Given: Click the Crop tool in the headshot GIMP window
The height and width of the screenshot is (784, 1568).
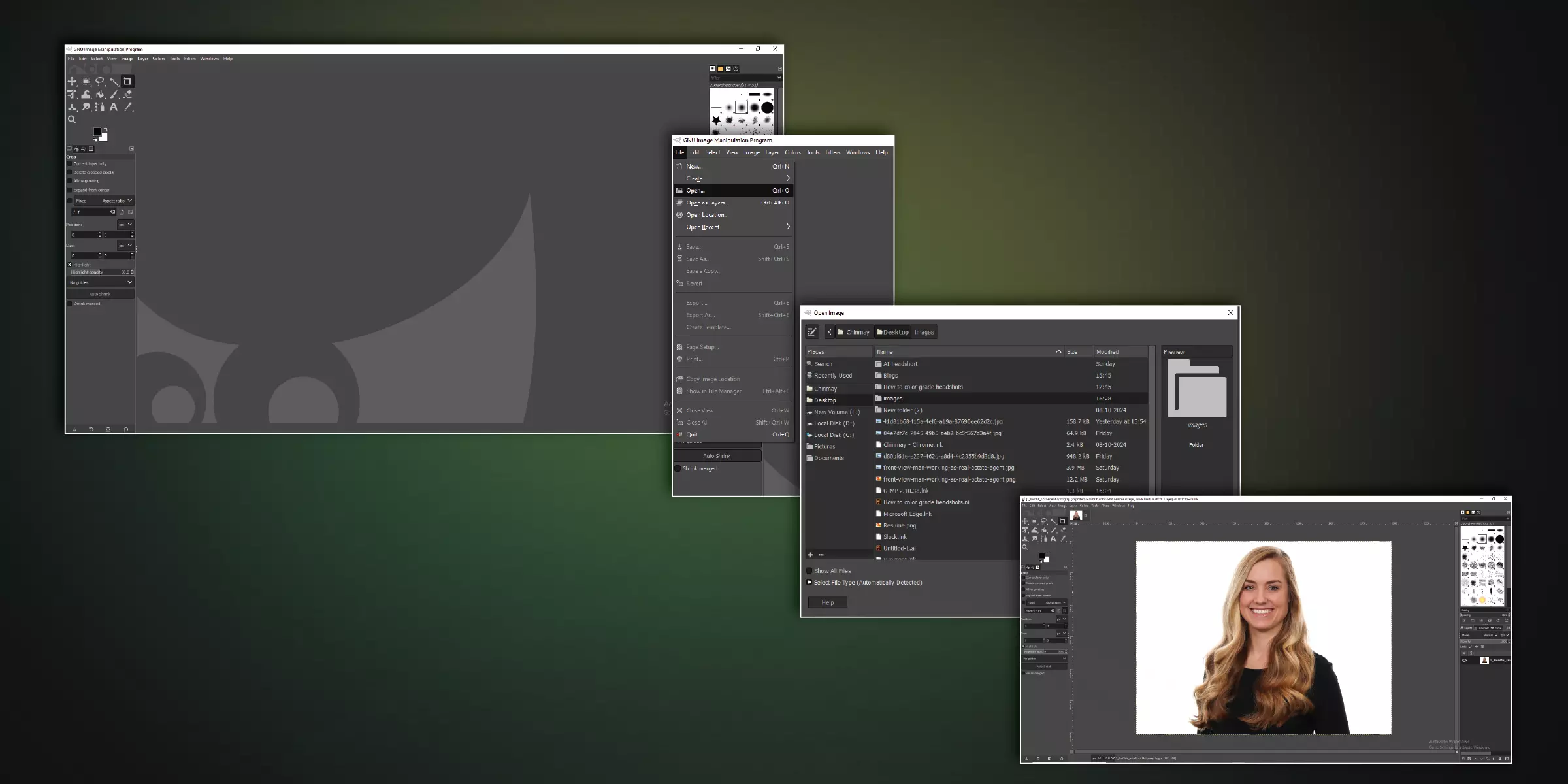Looking at the screenshot, I should [x=1063, y=521].
